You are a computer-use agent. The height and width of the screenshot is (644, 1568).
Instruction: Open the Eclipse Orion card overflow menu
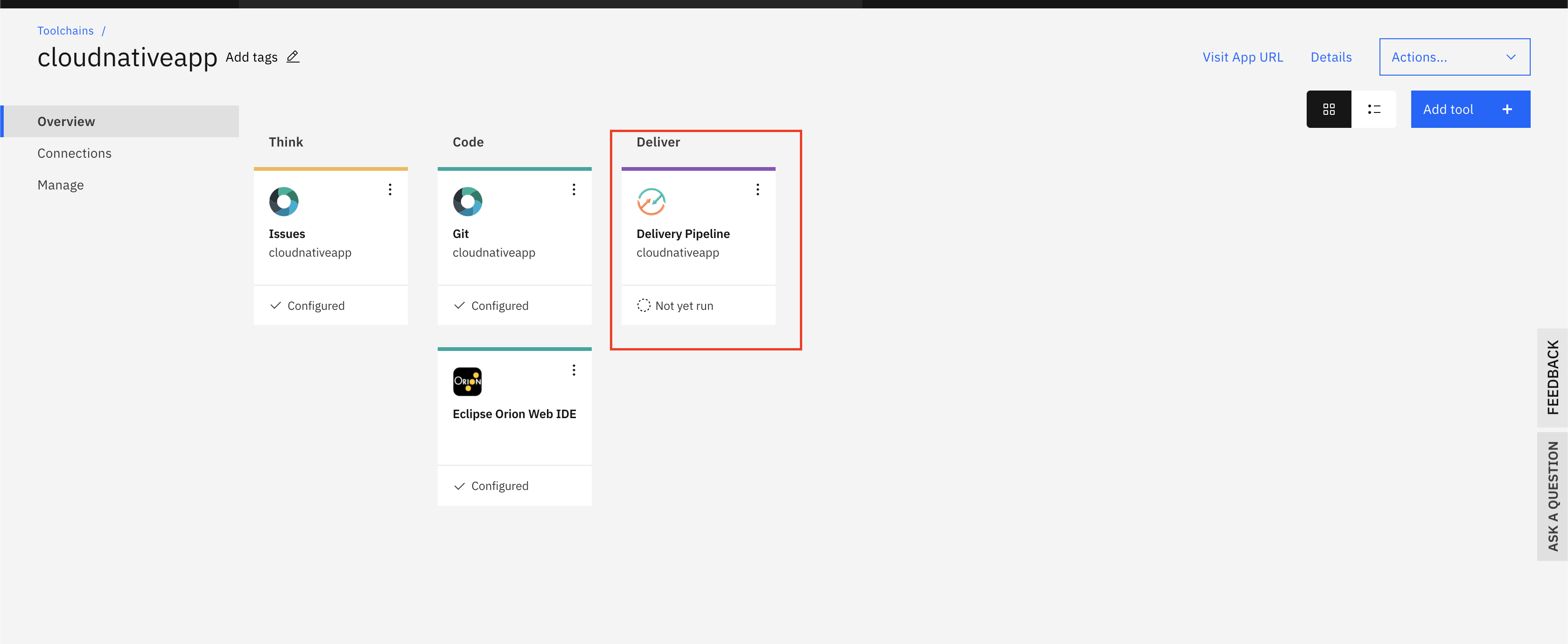click(x=574, y=370)
